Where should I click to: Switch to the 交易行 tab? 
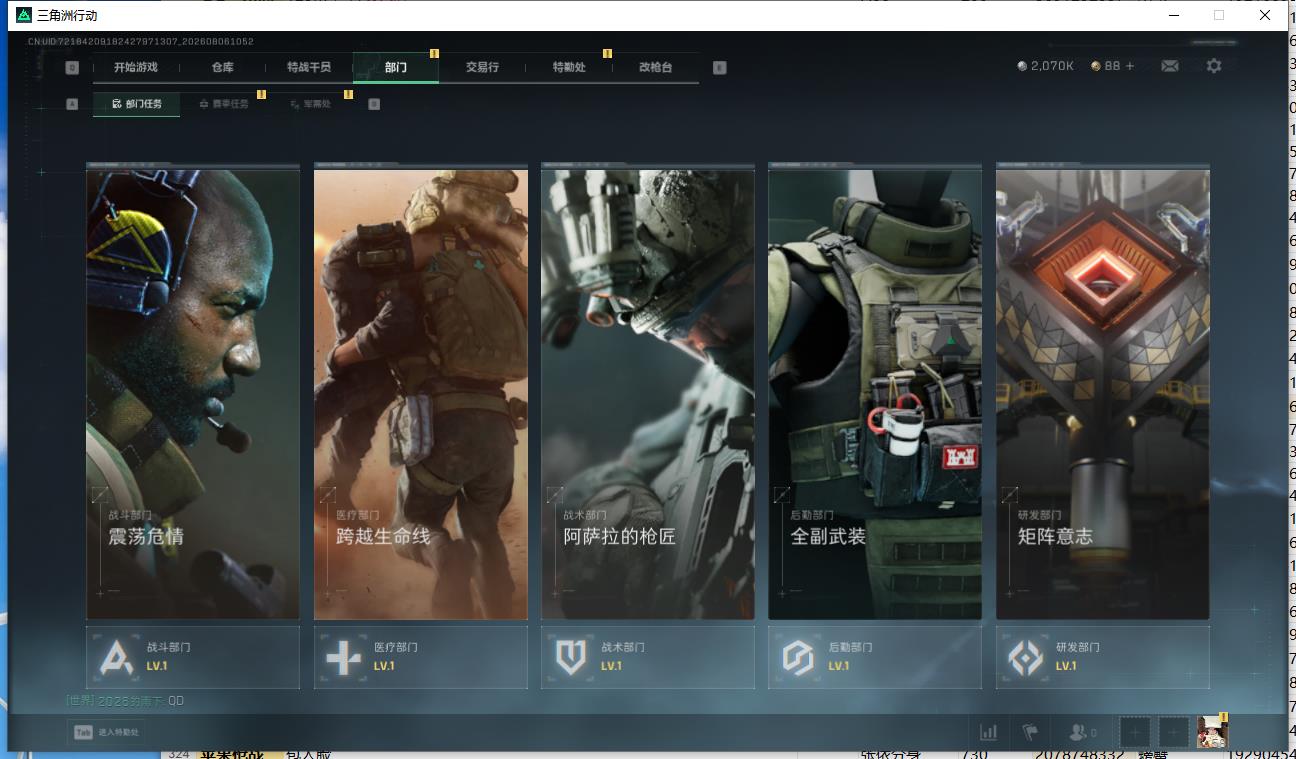tap(482, 68)
